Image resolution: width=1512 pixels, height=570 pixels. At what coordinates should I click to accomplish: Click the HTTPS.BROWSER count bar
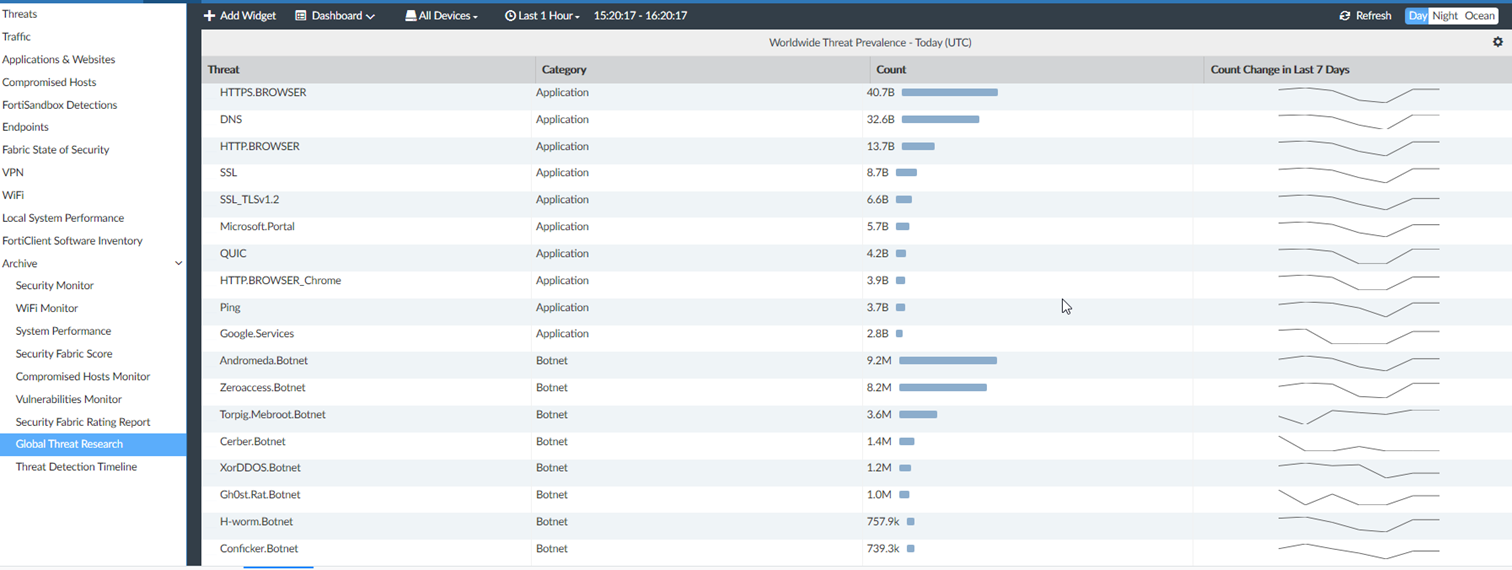point(949,92)
